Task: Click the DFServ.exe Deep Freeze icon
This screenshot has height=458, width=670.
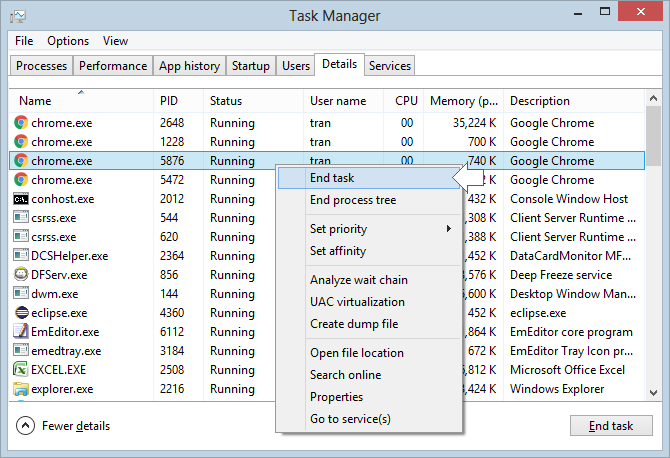Action: click(21, 274)
